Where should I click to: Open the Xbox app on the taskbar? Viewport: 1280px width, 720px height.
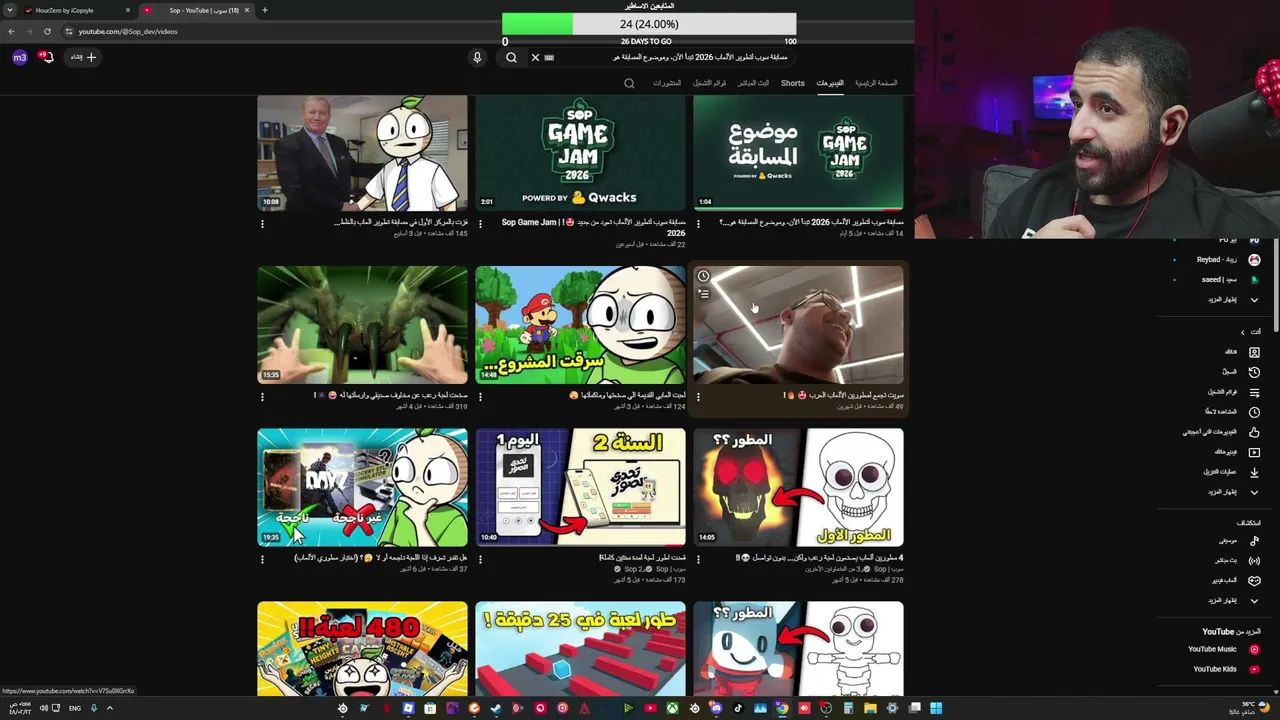point(672,708)
